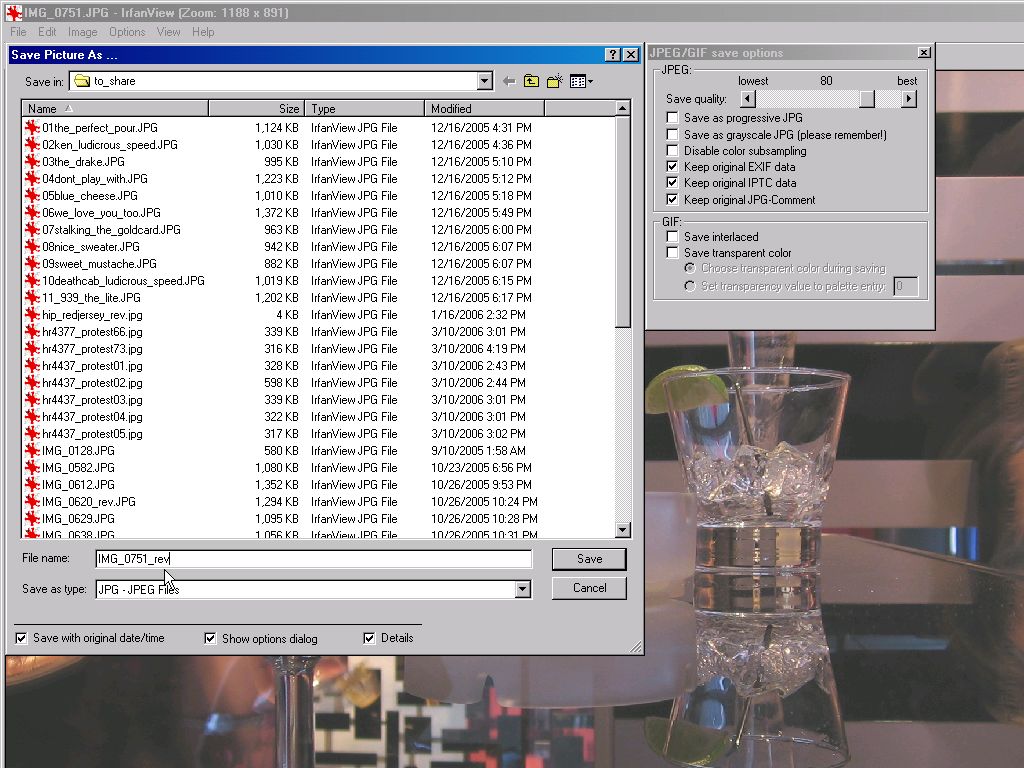
Task: Select file icon for hip_redjersey_rev.jpg
Action: 32,314
